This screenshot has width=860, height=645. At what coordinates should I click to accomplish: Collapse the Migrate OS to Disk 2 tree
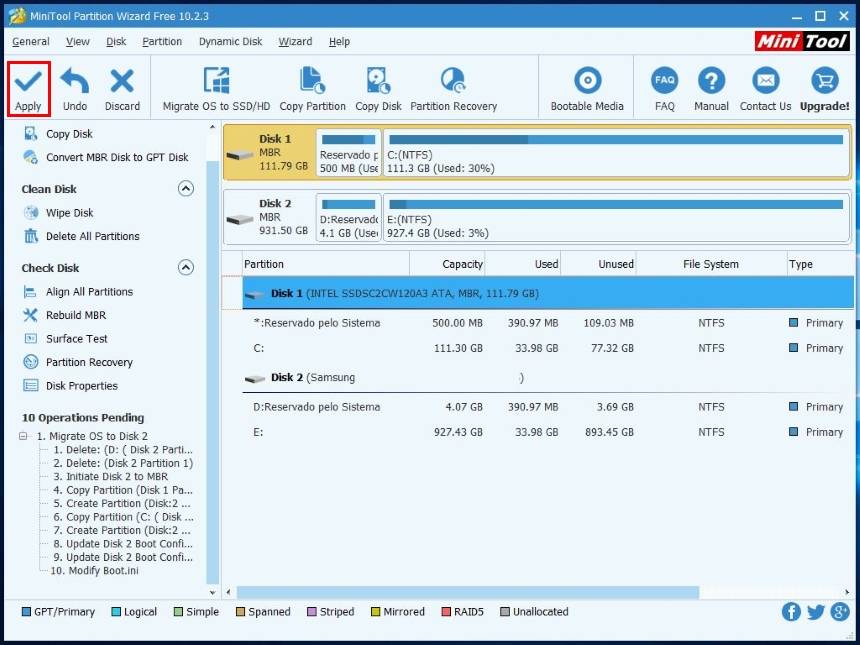tap(24, 437)
